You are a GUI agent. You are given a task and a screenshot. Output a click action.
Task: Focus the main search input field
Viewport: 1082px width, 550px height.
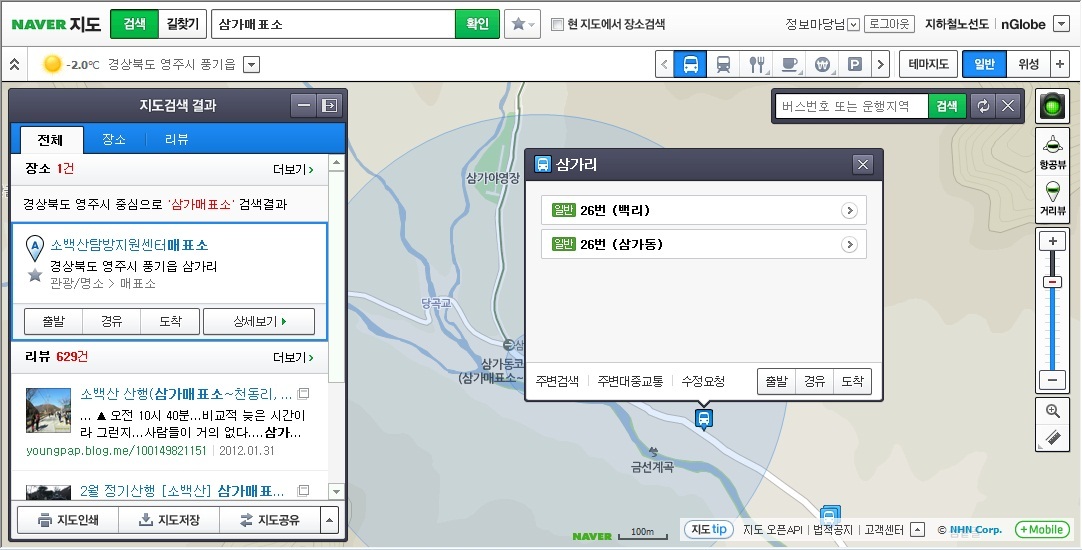333,24
